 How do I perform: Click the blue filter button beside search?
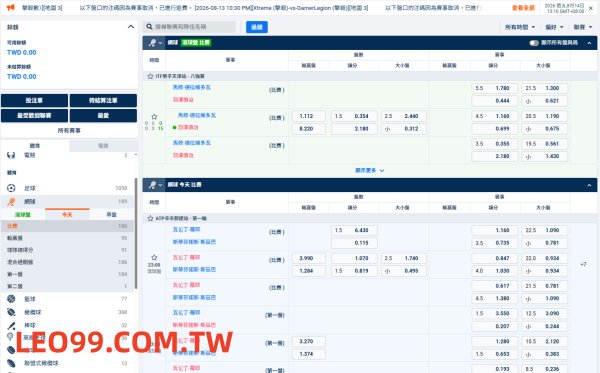pos(257,27)
